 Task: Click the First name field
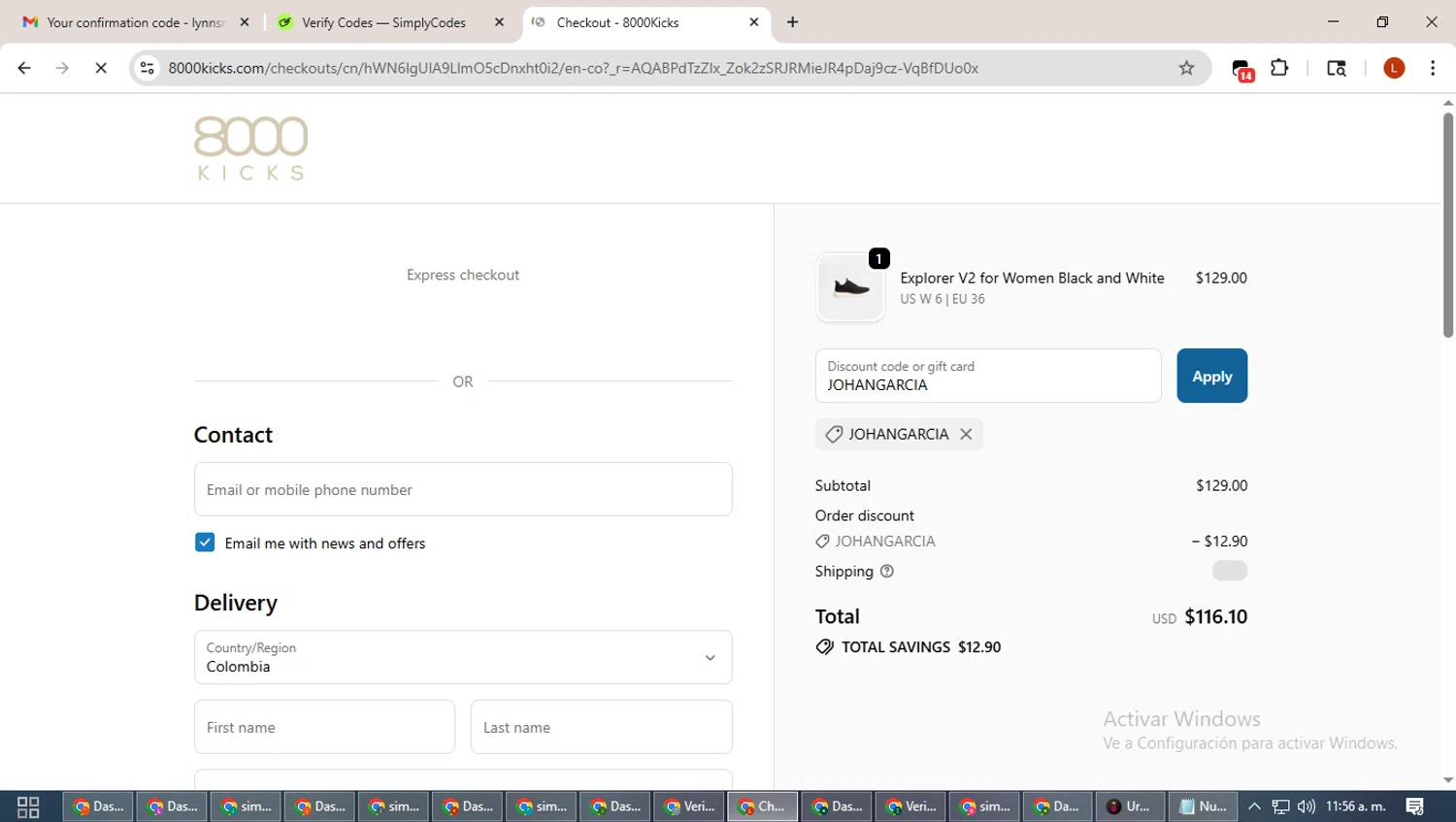[x=324, y=727]
